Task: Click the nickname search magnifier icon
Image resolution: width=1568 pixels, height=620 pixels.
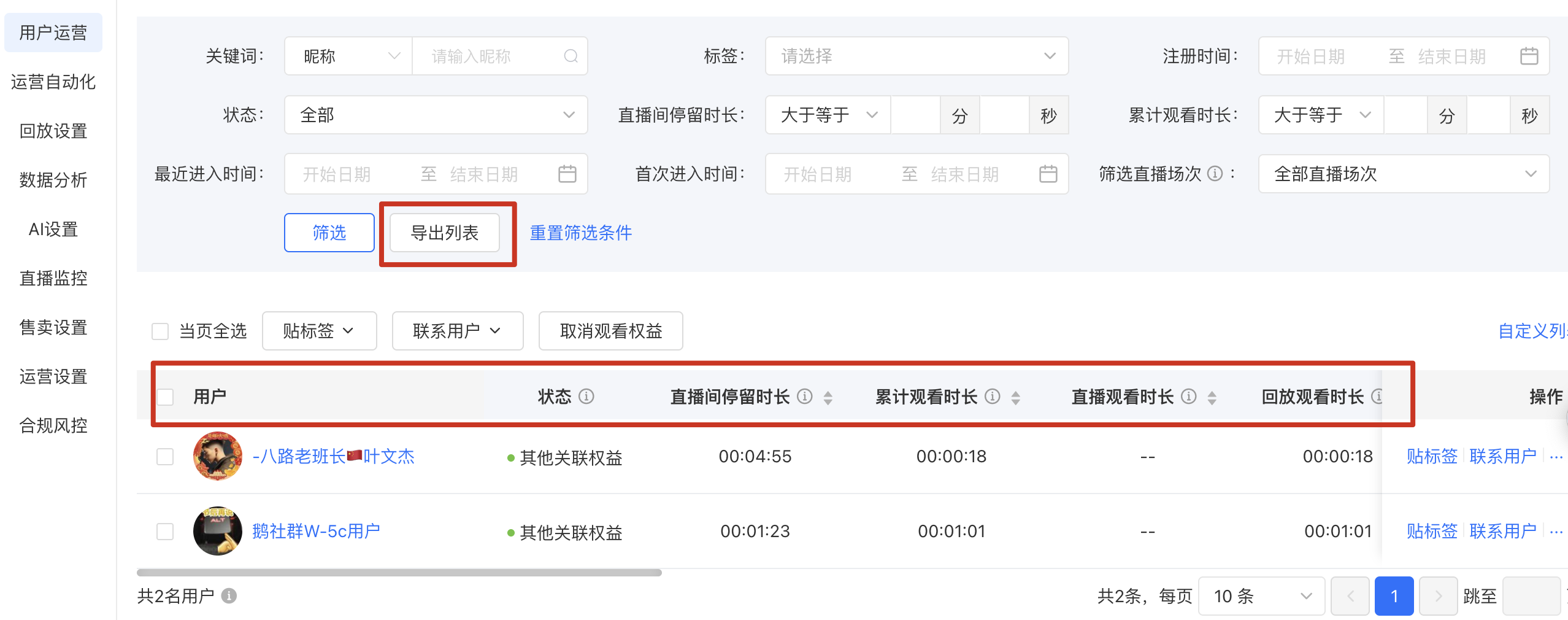Action: click(x=571, y=56)
